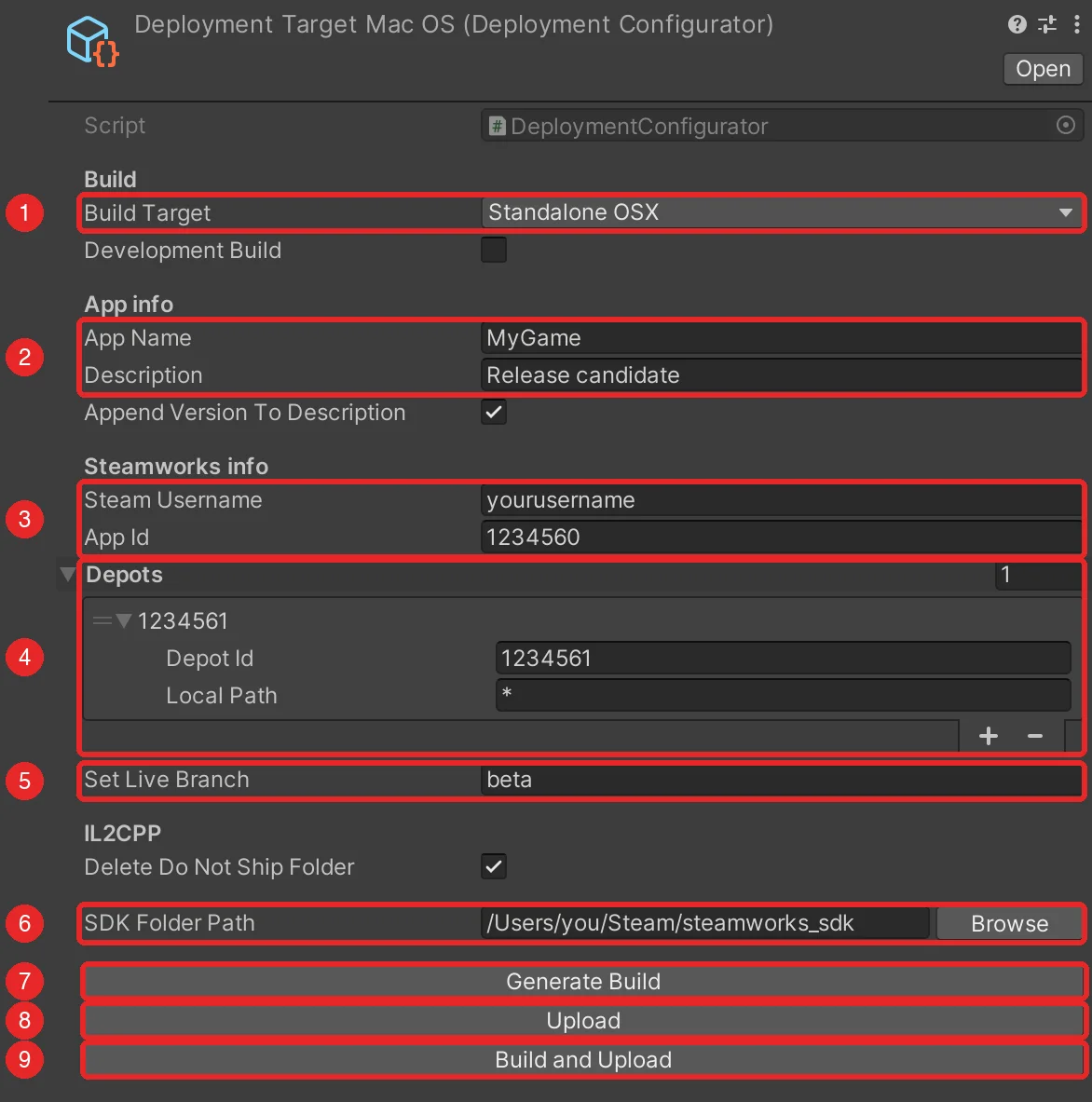This screenshot has width=1092, height=1102.
Task: Add a depot with the plus icon
Action: 988,736
